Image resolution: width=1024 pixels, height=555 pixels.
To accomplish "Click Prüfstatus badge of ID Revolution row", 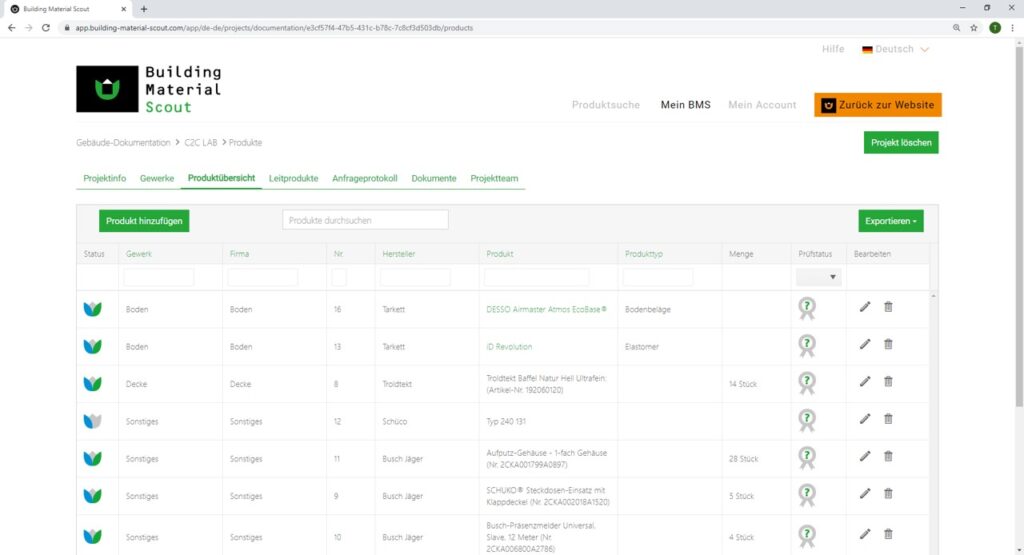I will coord(807,345).
